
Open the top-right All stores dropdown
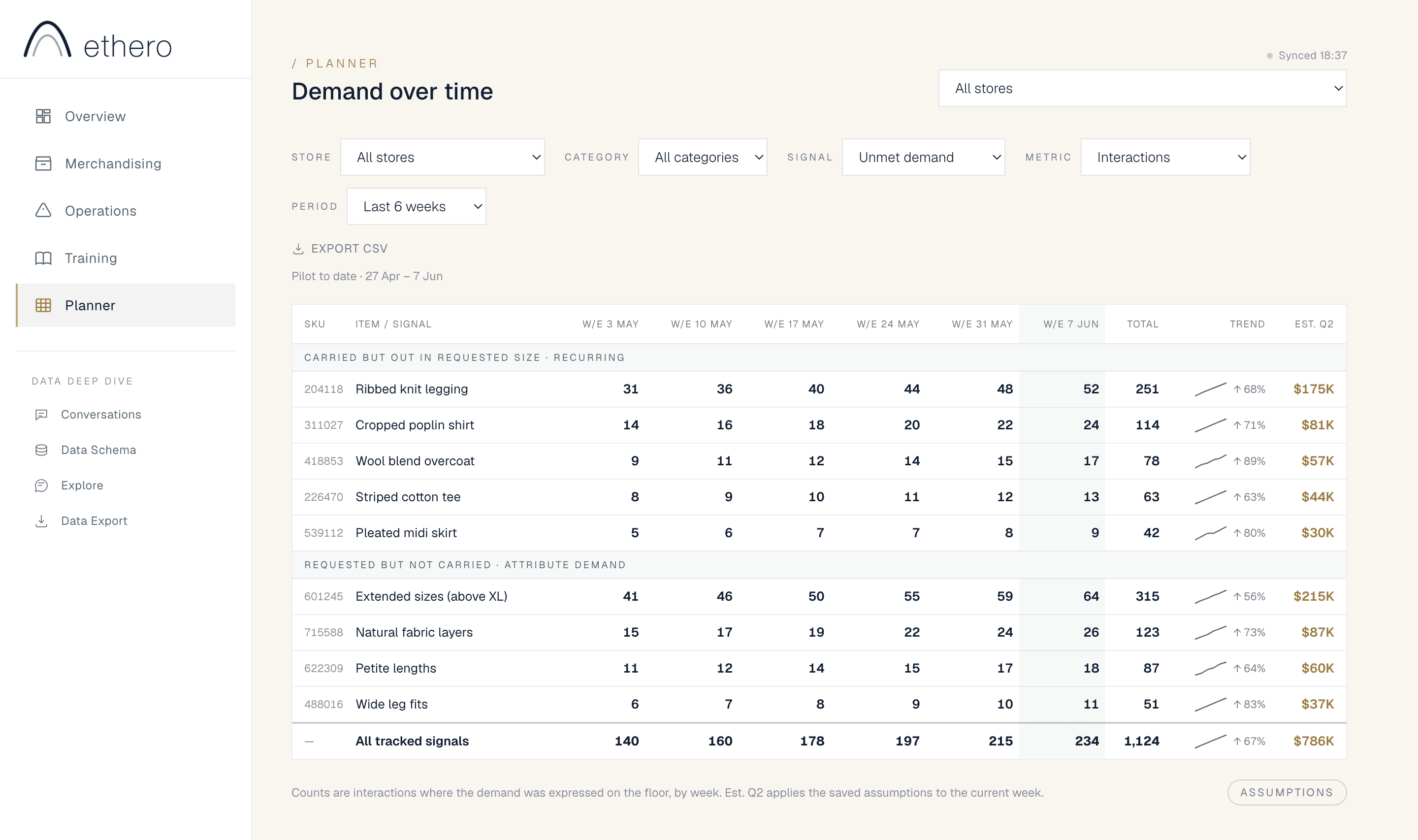[1142, 88]
